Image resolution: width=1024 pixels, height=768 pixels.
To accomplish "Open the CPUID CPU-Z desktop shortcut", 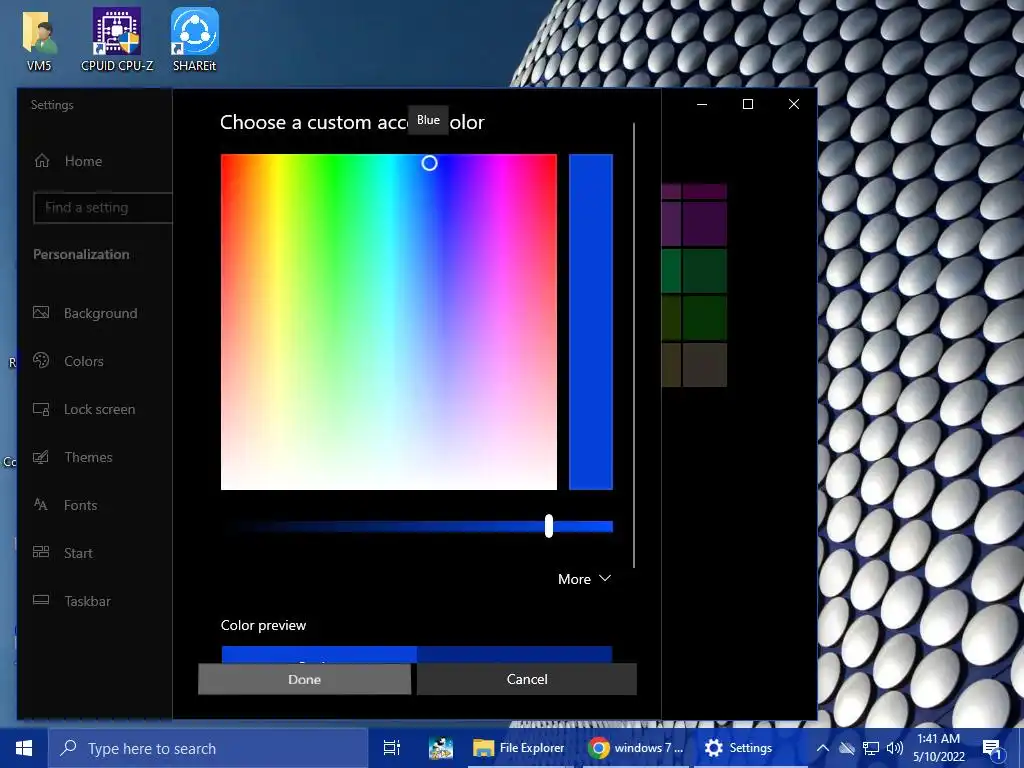I will point(117,38).
